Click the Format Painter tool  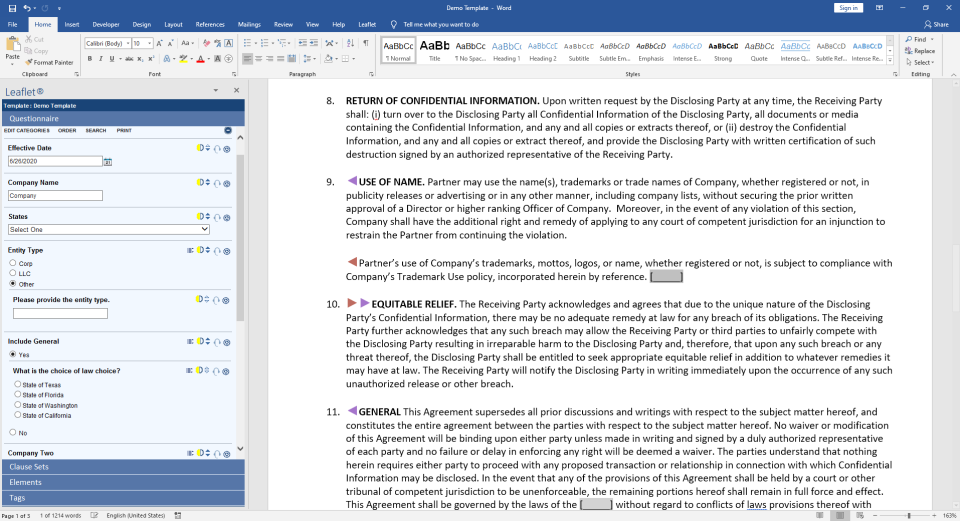click(x=52, y=62)
